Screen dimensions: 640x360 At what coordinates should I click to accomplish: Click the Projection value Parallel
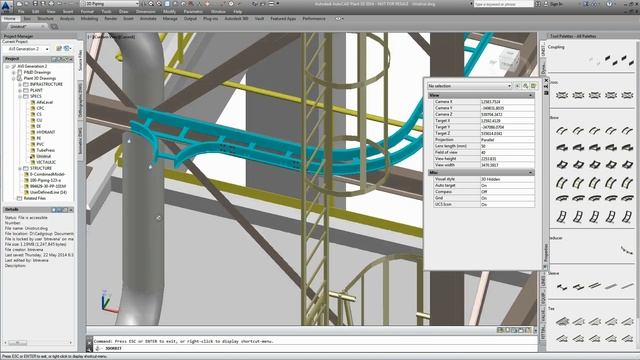tap(507, 140)
